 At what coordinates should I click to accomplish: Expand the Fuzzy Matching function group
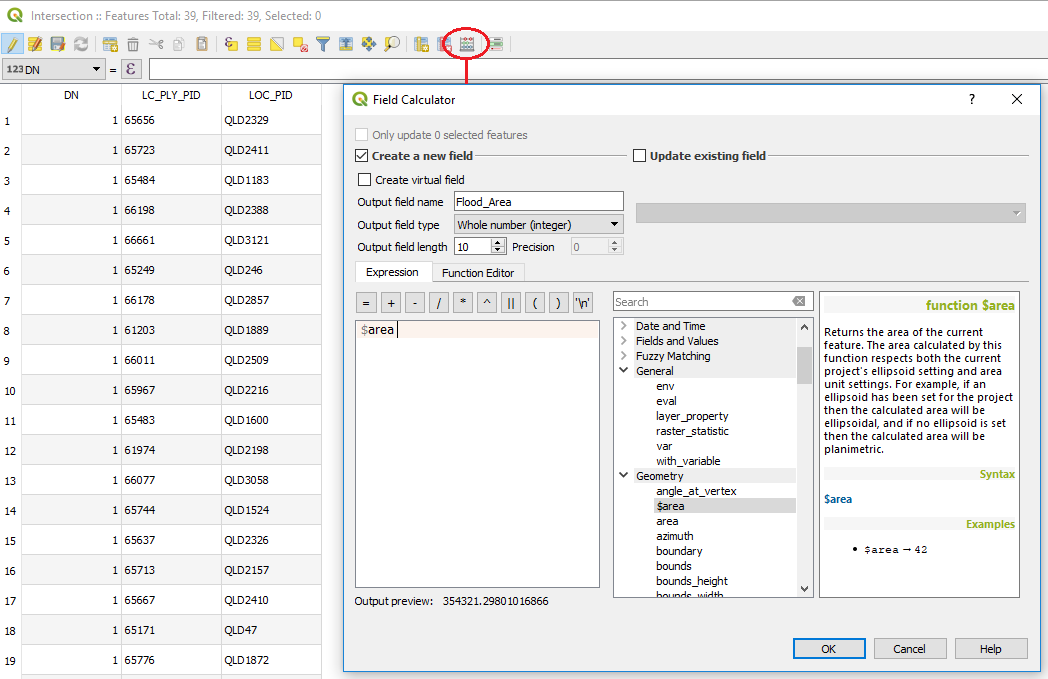(x=624, y=356)
